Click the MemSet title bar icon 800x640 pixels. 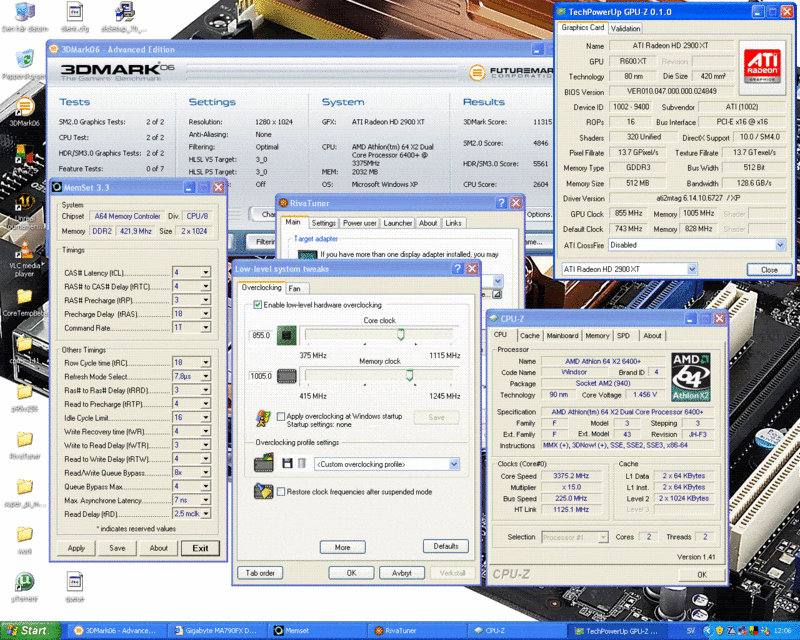tap(57, 187)
